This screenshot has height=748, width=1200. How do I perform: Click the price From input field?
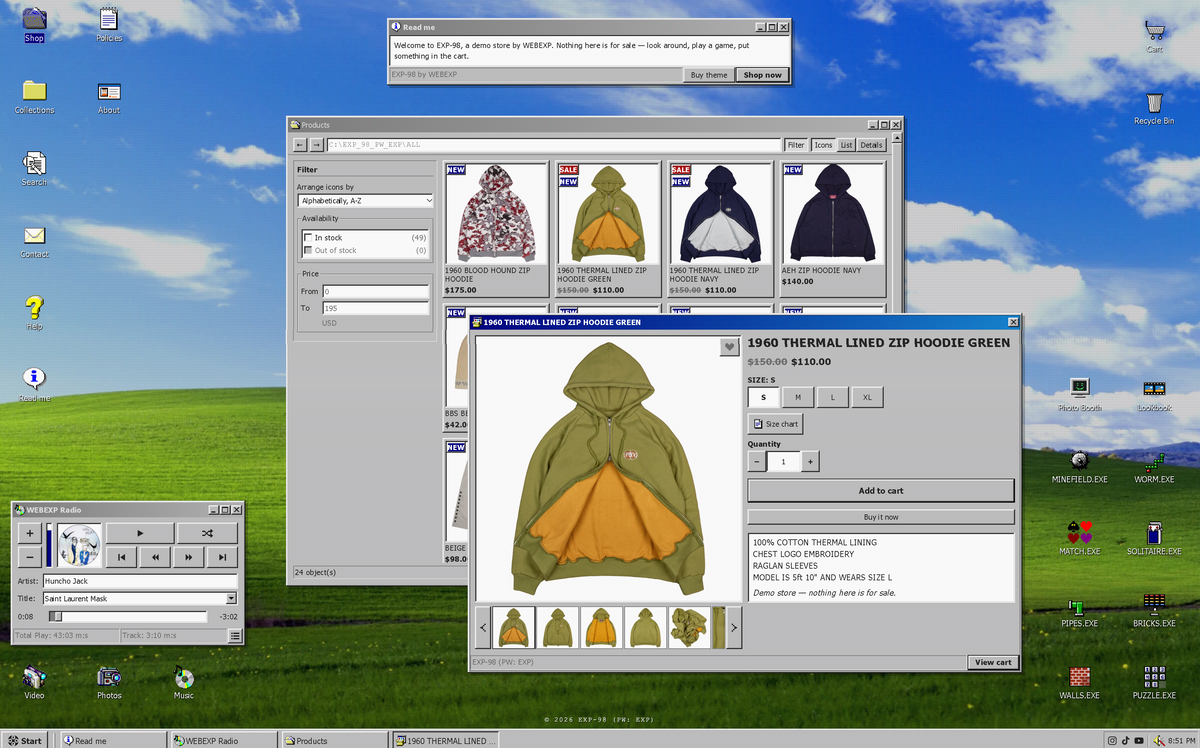tap(374, 291)
